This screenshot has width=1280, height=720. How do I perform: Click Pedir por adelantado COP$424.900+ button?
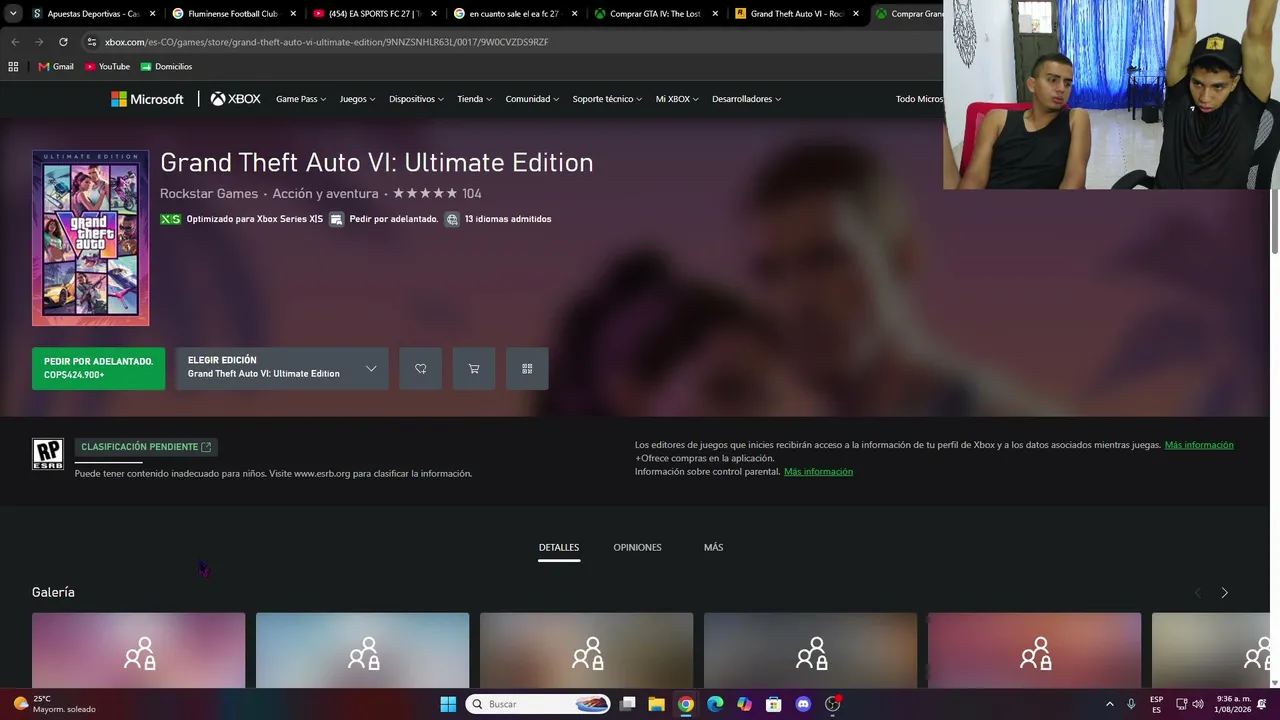point(98,369)
